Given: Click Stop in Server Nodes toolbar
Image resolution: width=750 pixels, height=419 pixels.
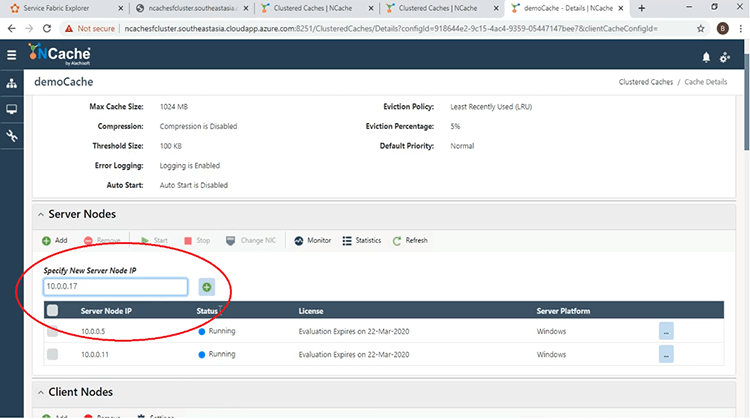Looking at the screenshot, I should (x=197, y=241).
